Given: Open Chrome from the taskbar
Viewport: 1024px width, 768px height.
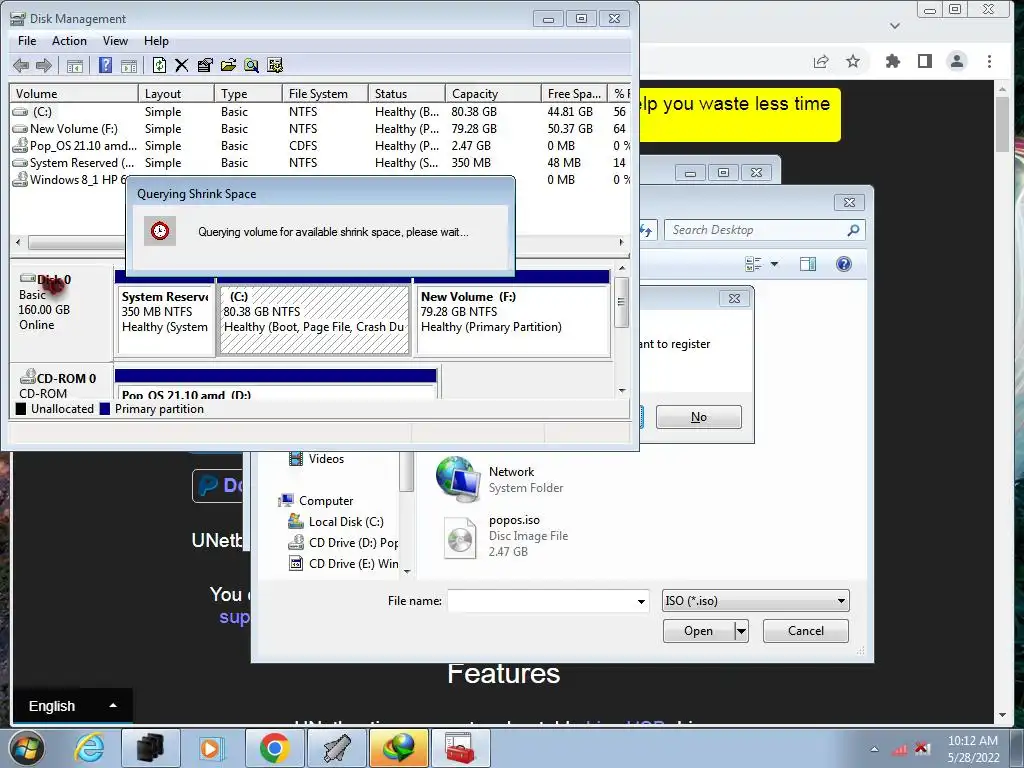Looking at the screenshot, I should tap(274, 748).
